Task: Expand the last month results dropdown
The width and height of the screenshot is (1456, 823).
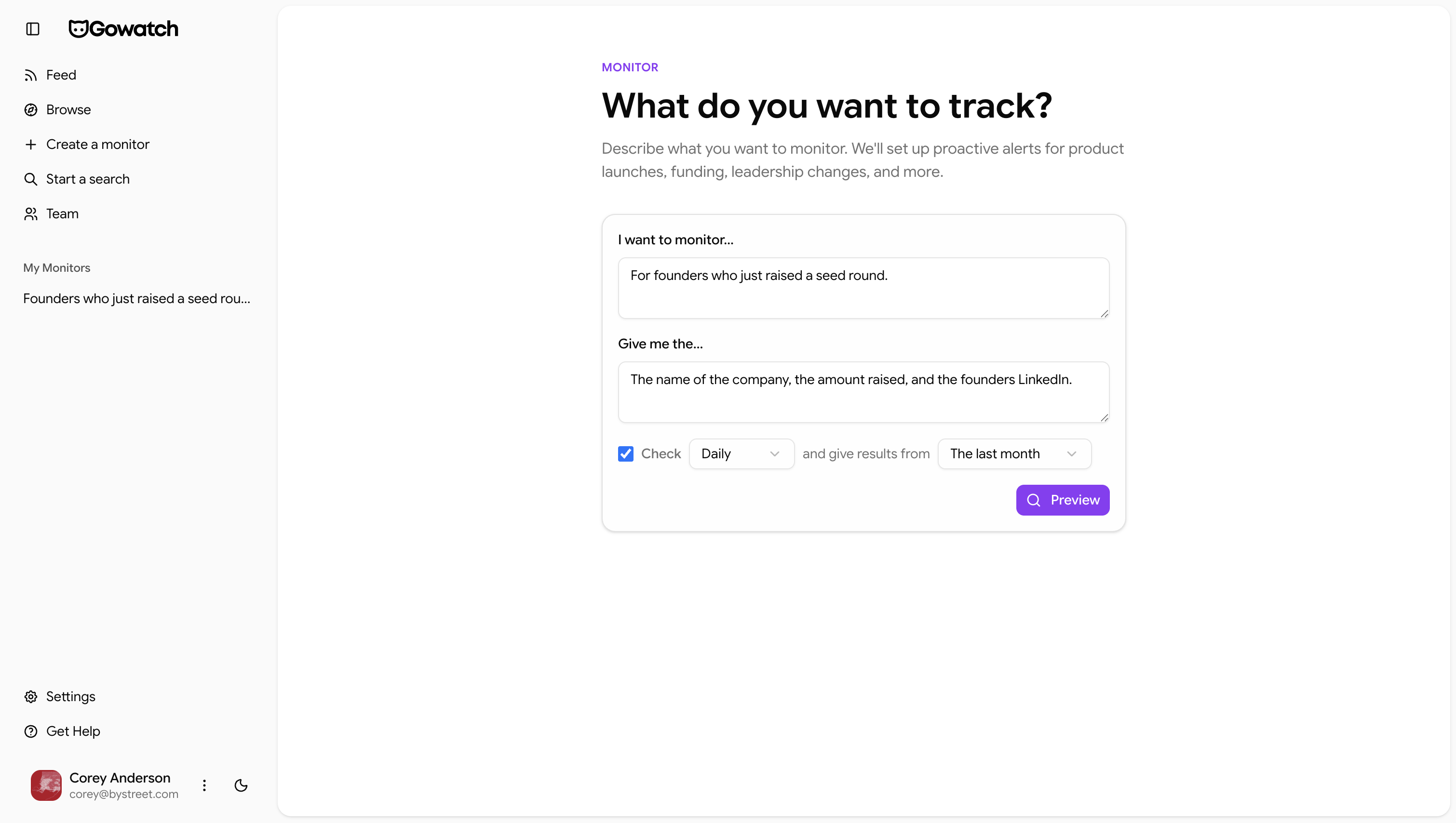Action: (x=1014, y=454)
